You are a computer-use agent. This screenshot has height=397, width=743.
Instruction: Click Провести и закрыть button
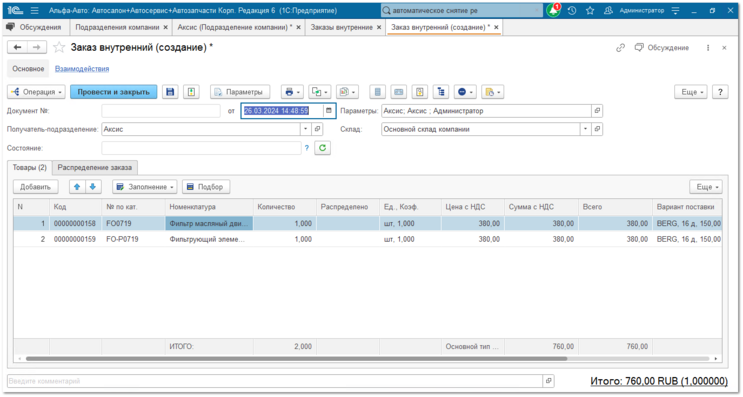click(113, 92)
